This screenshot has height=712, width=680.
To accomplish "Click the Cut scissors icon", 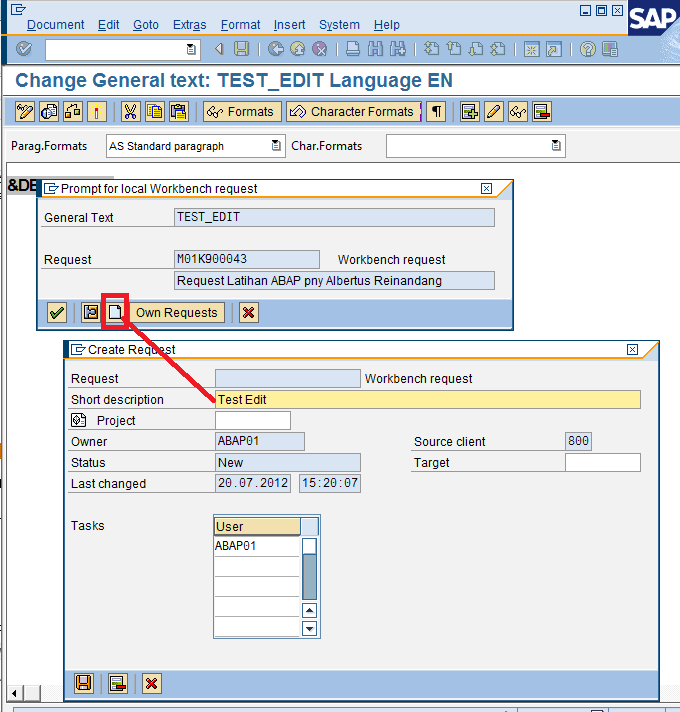I will tap(131, 112).
